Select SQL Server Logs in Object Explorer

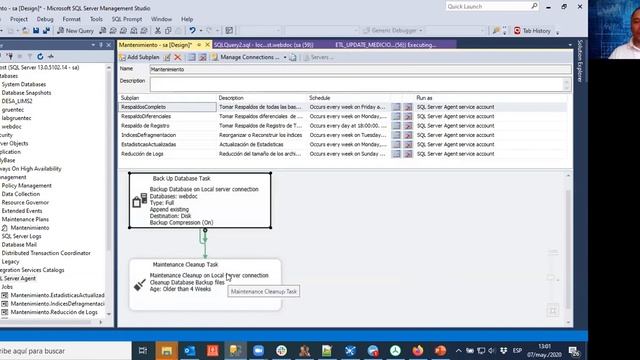coord(21,236)
